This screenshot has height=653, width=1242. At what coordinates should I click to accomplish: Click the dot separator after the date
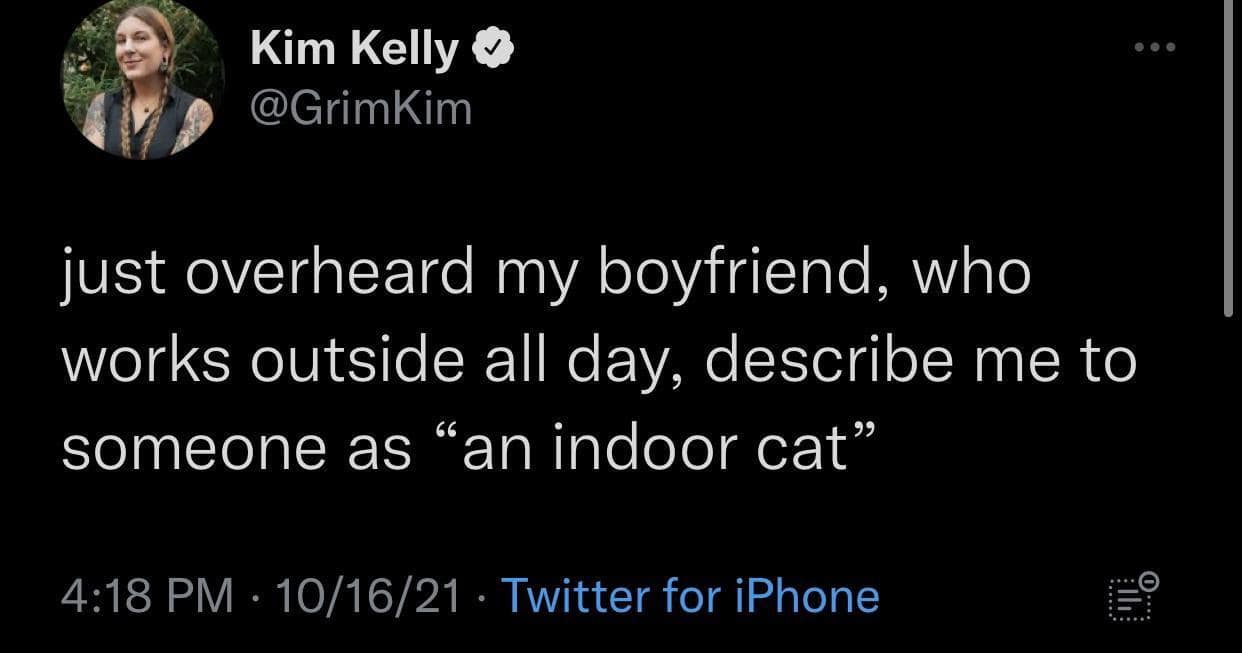[484, 594]
